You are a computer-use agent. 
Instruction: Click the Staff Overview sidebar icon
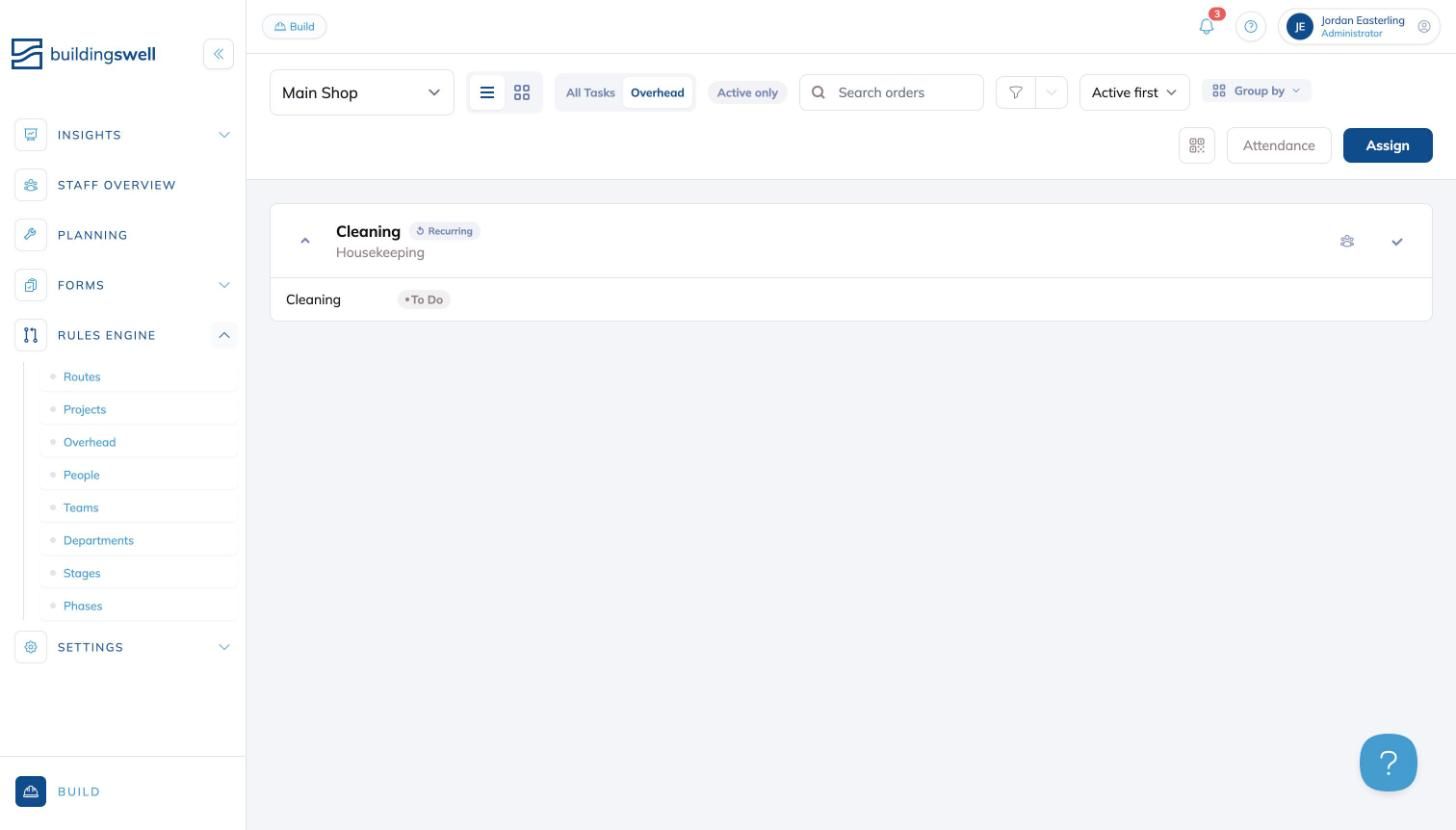31,185
